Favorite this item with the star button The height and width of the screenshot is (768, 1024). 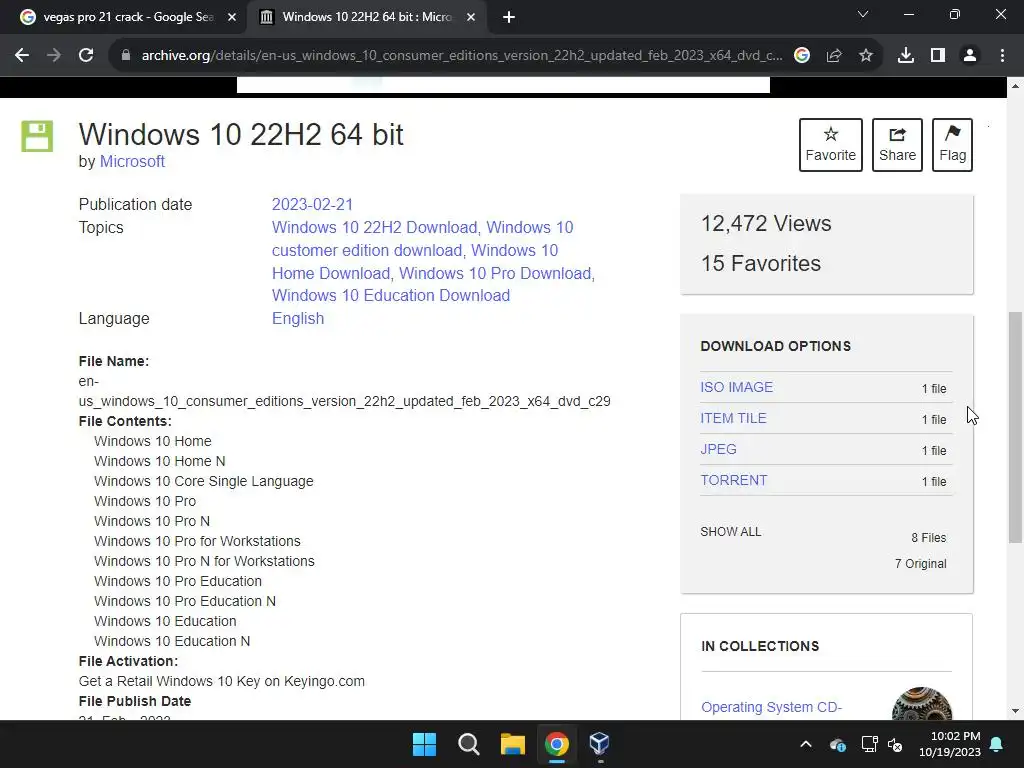coord(831,145)
